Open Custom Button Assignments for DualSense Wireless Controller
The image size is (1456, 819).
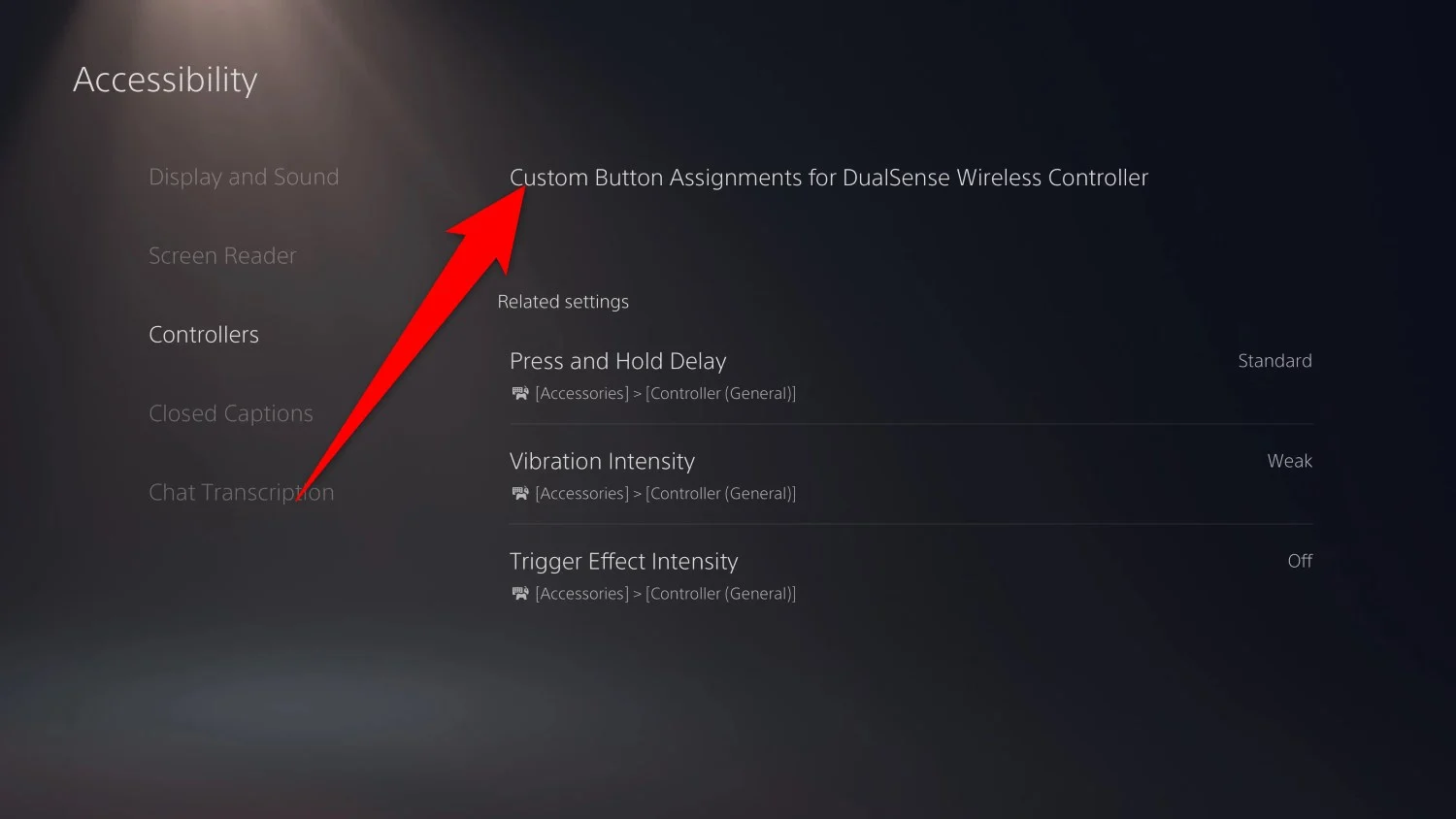(x=829, y=178)
